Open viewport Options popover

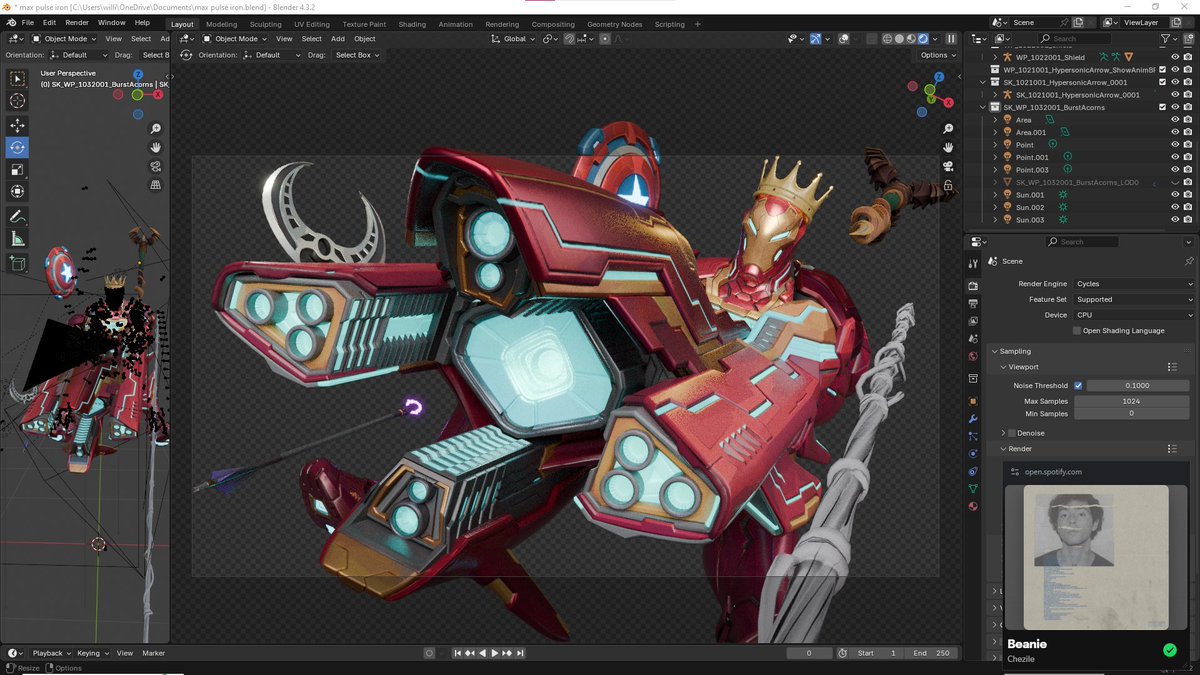tap(938, 55)
